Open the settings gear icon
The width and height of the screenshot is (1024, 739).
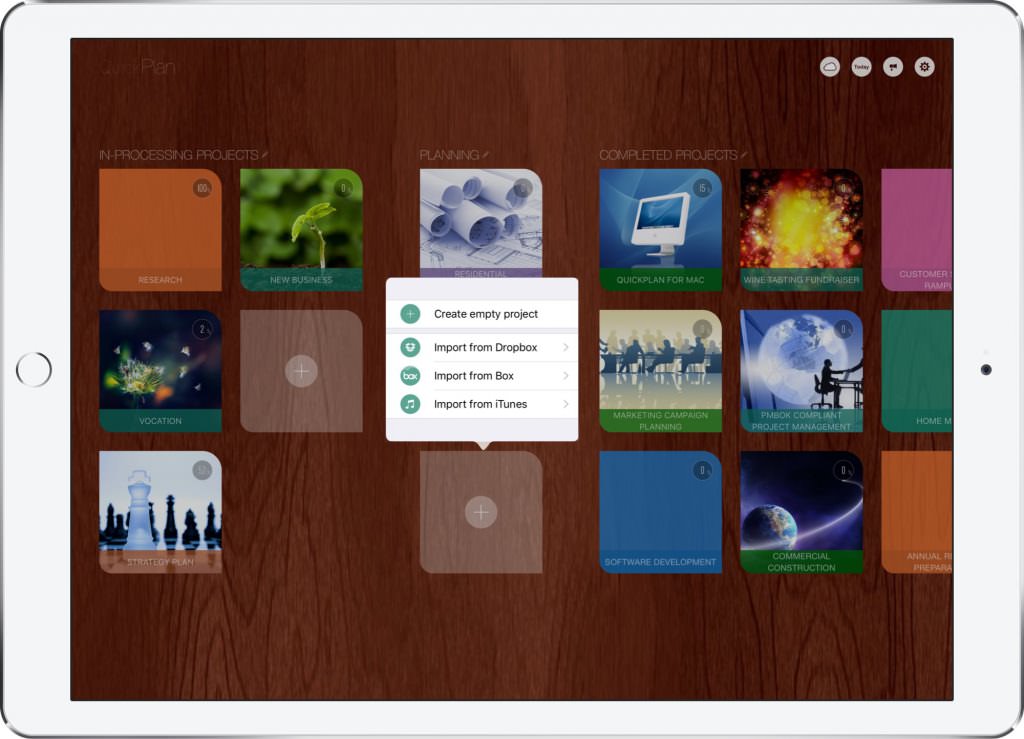(x=925, y=67)
